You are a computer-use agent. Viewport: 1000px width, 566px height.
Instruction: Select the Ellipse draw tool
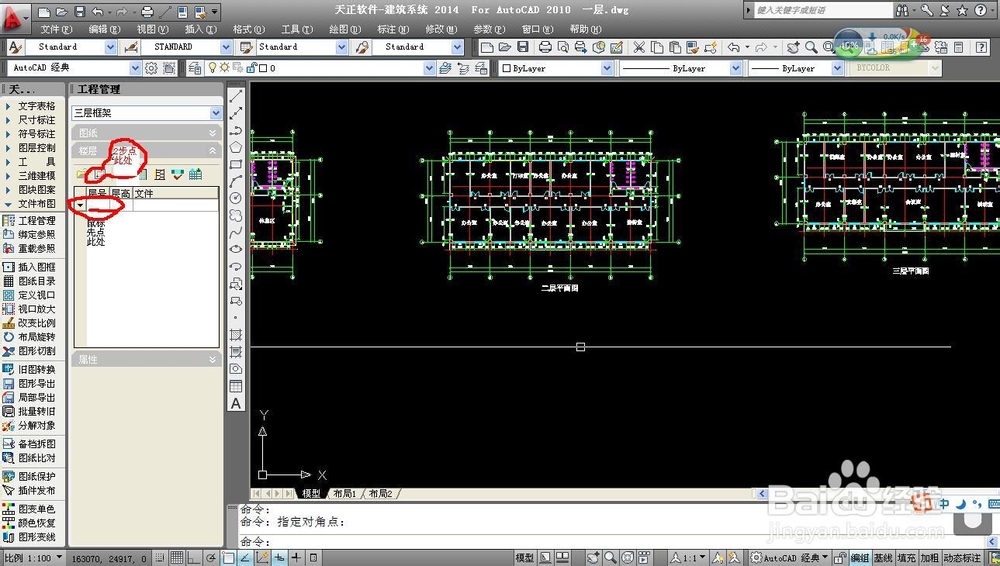click(235, 249)
